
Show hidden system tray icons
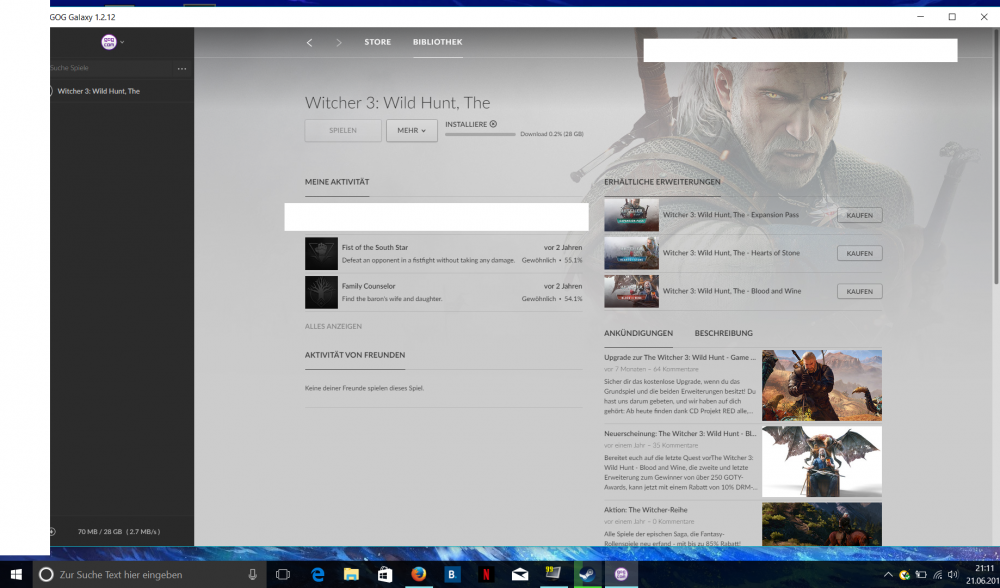coord(888,575)
